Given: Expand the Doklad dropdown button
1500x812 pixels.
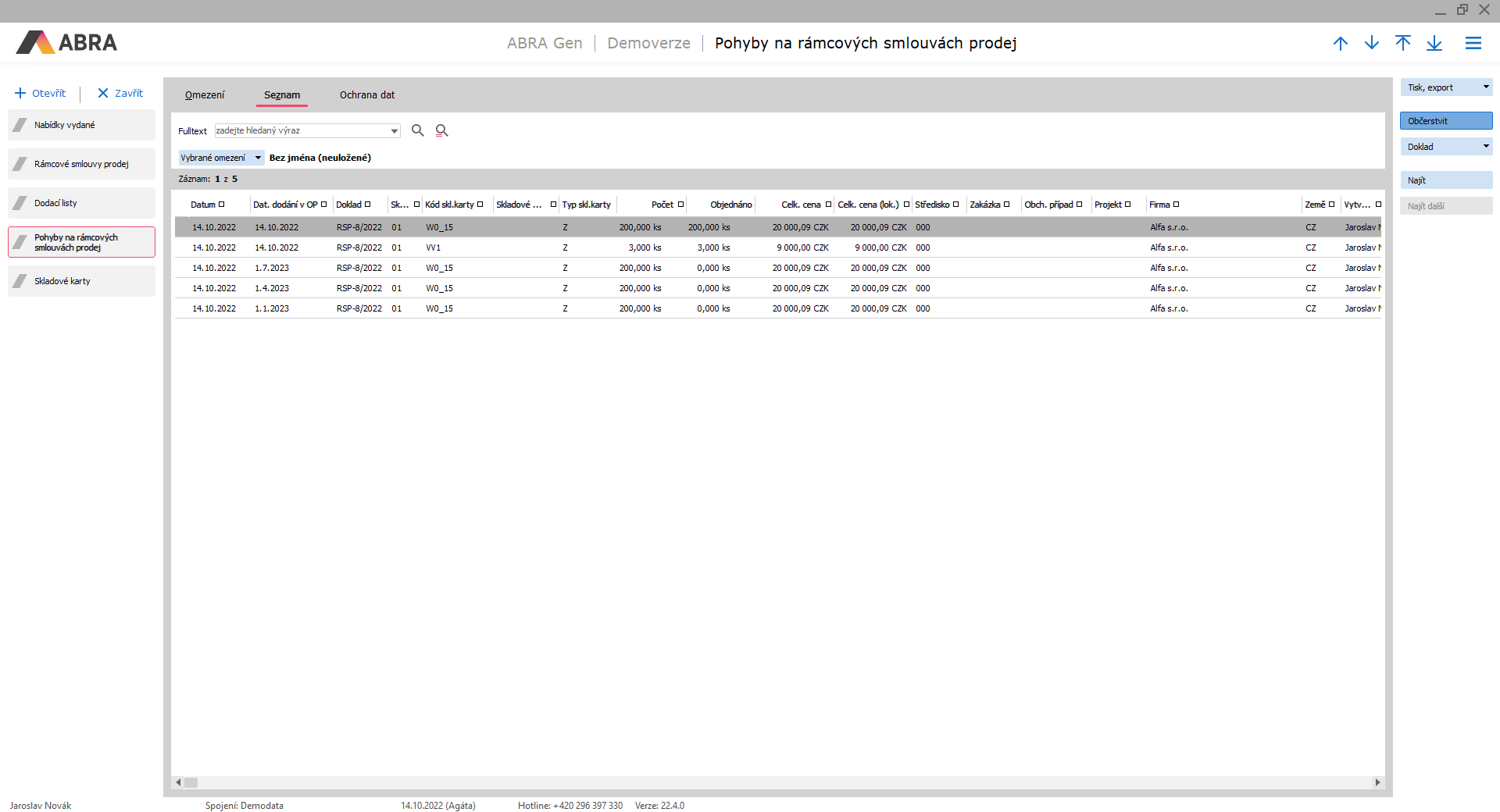Looking at the screenshot, I should pos(1486,147).
